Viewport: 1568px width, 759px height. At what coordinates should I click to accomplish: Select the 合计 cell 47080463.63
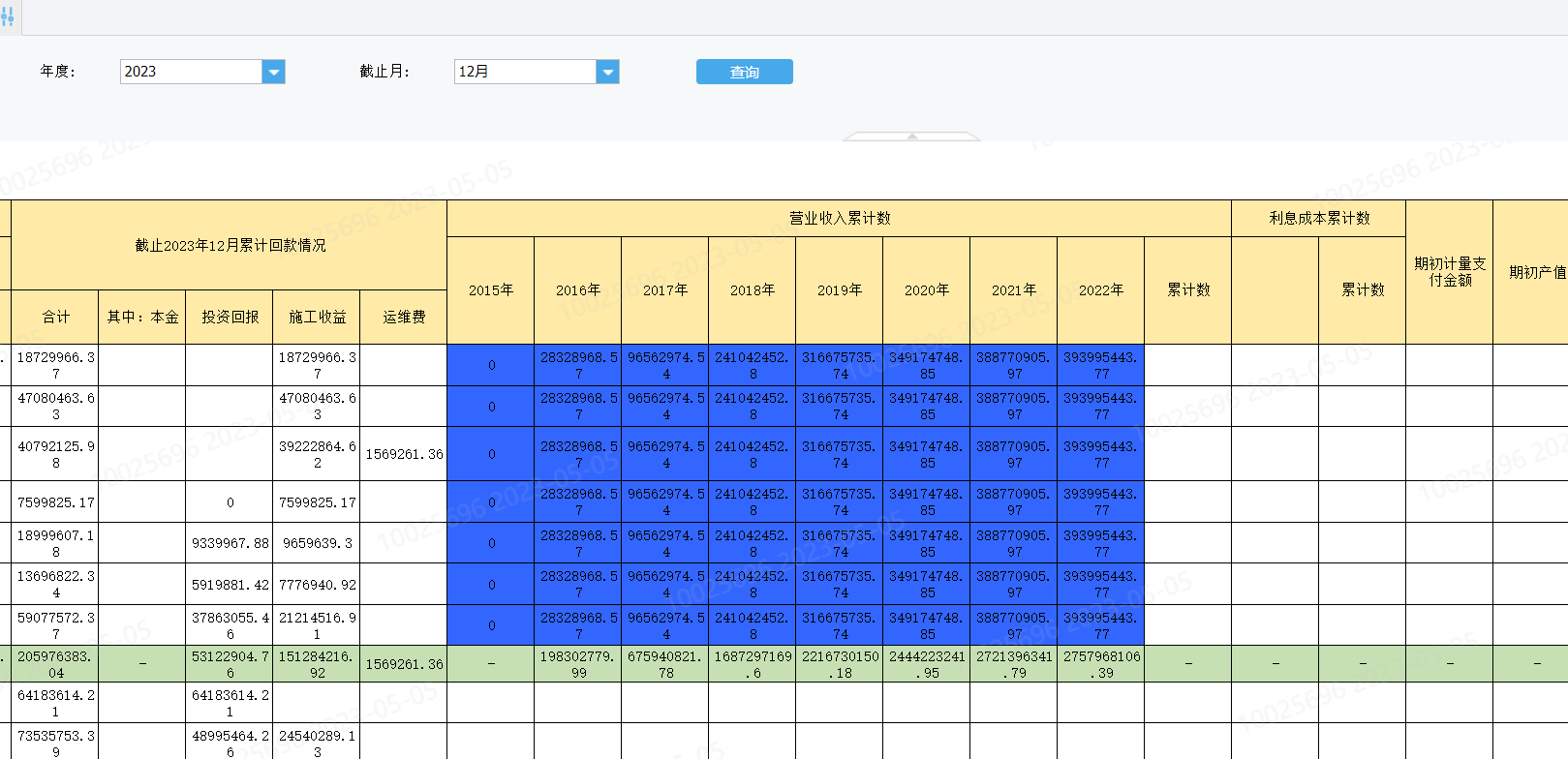(55, 406)
